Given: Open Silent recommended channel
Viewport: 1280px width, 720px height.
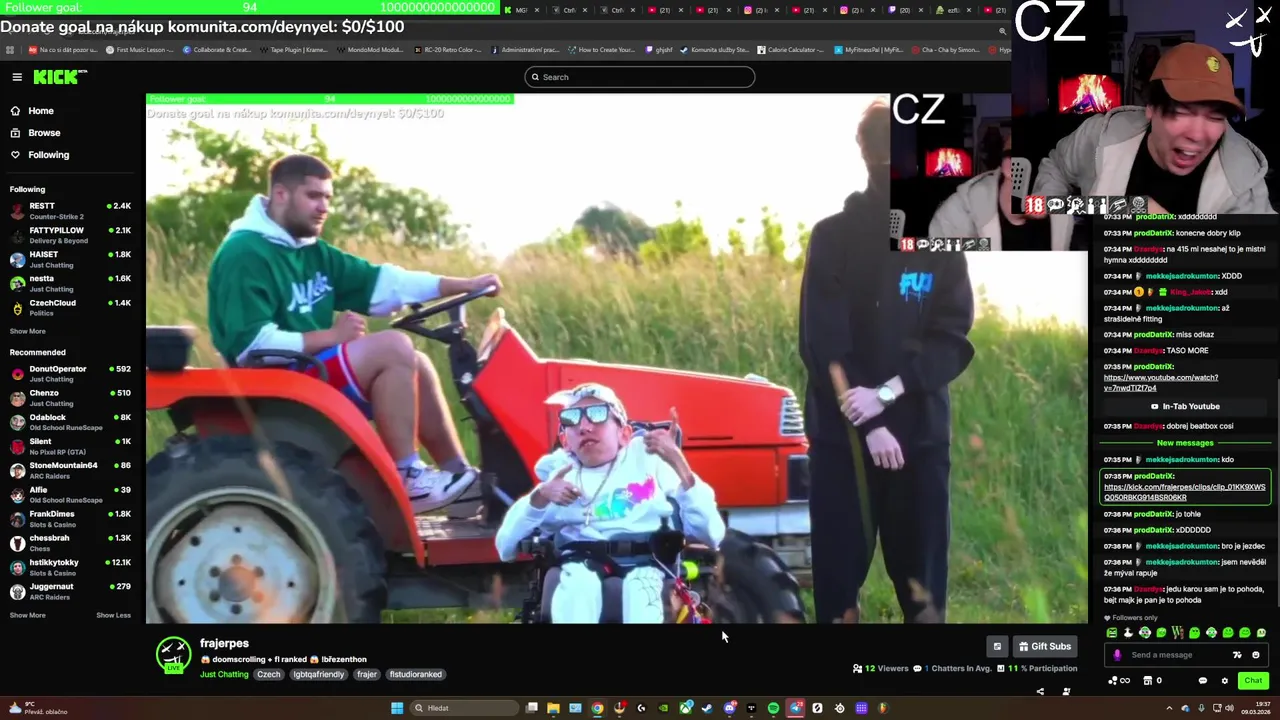Looking at the screenshot, I should click(70, 446).
